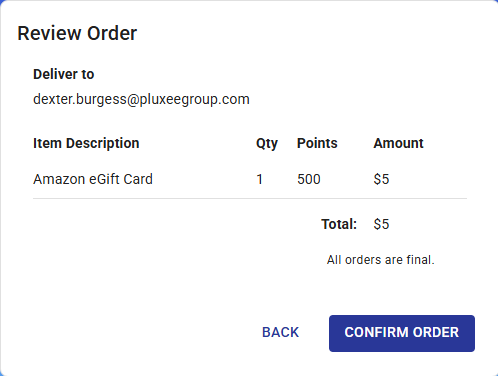Image resolution: width=498 pixels, height=376 pixels.
Task: Click the 'Qty' column header
Action: click(267, 144)
